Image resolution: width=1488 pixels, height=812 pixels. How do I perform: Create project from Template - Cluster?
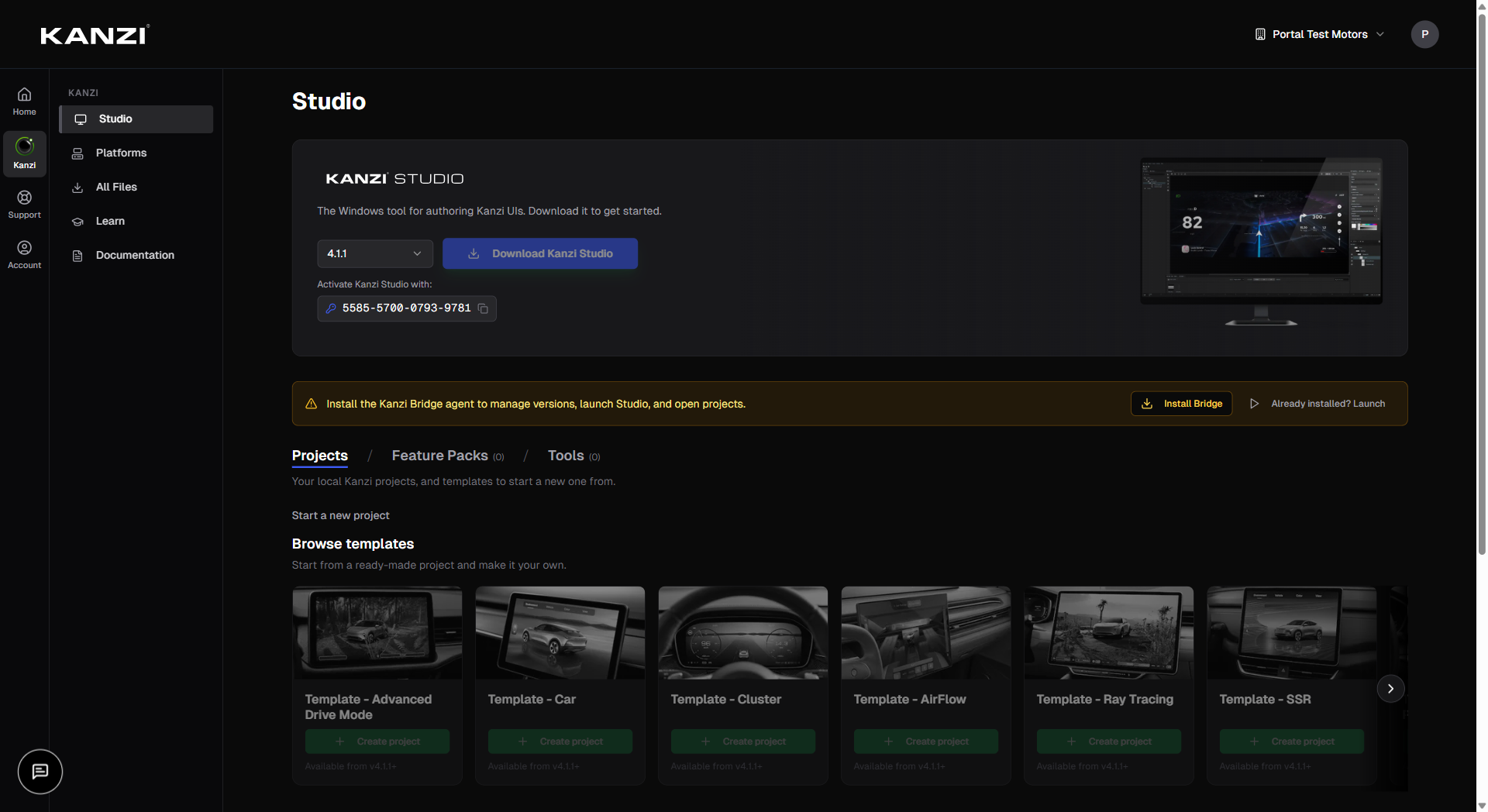click(x=743, y=741)
